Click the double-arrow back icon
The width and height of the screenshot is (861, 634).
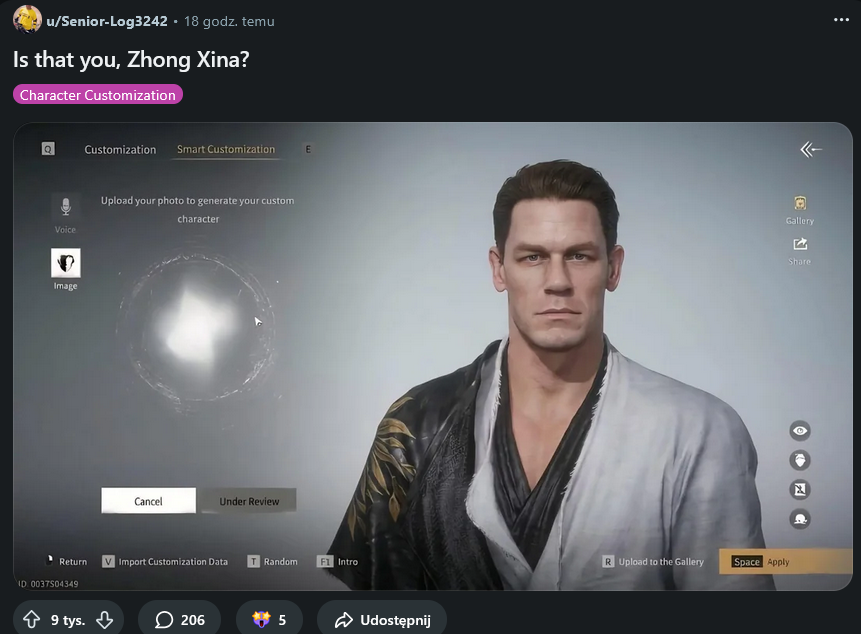[810, 149]
